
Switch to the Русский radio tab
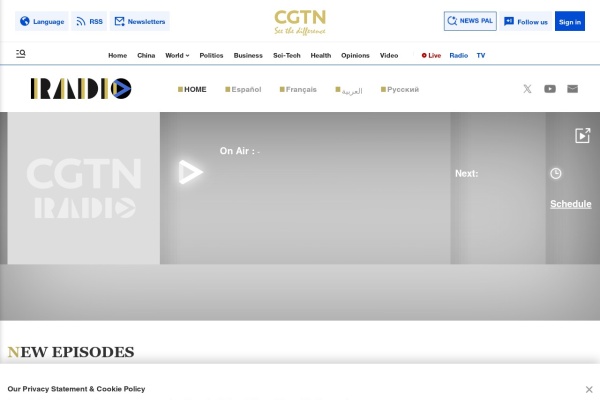click(400, 89)
